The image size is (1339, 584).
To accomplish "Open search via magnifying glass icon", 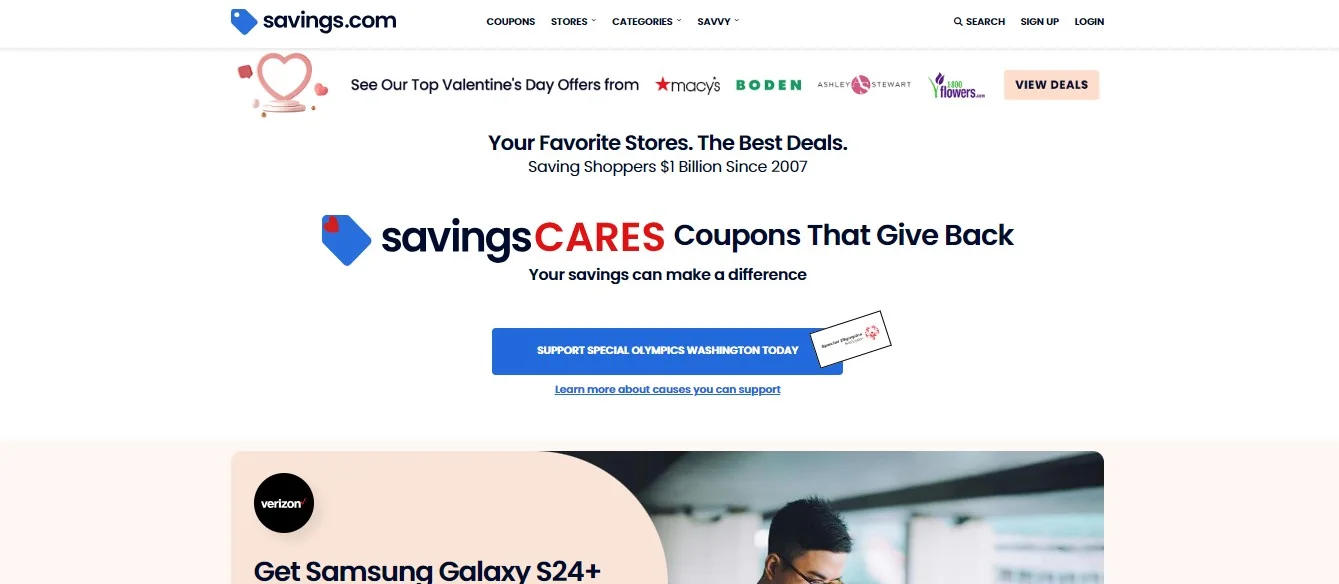I will tap(958, 21).
